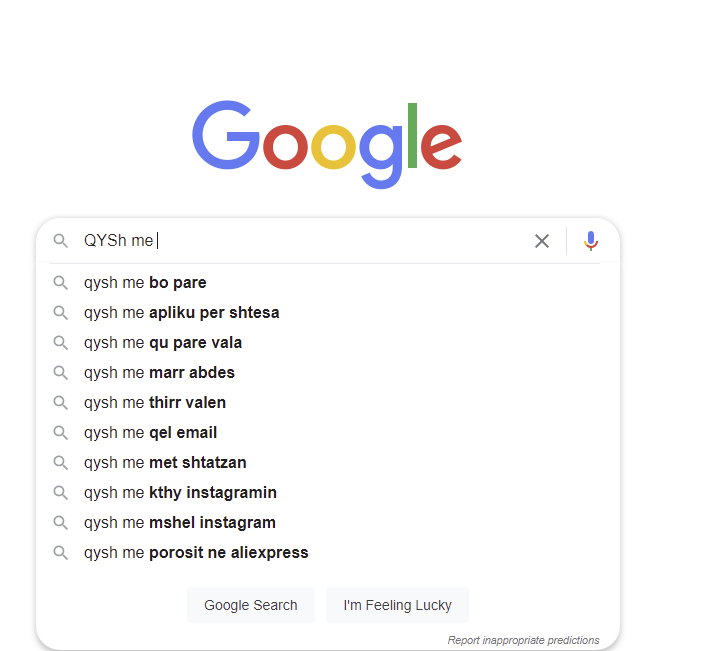Clear the search box with the X icon
This screenshot has width=713, height=651.
542,241
